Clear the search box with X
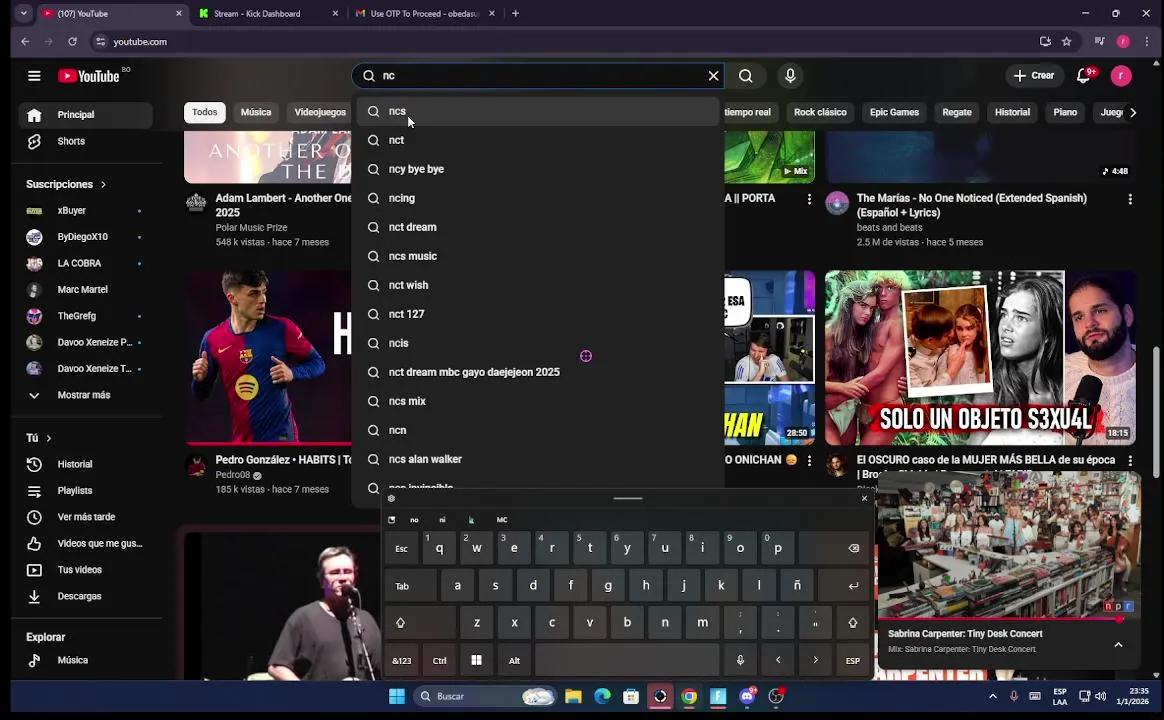This screenshot has width=1164, height=720. tap(713, 76)
